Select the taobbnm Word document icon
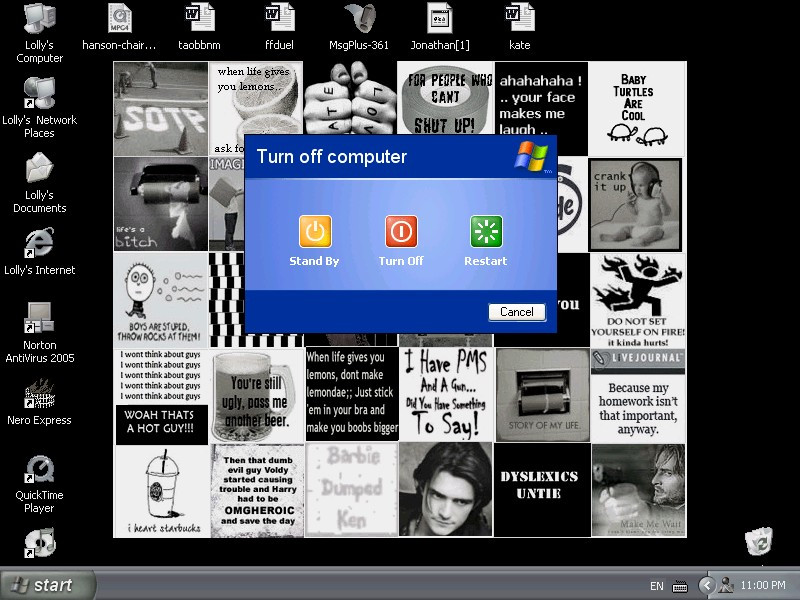 (x=199, y=18)
